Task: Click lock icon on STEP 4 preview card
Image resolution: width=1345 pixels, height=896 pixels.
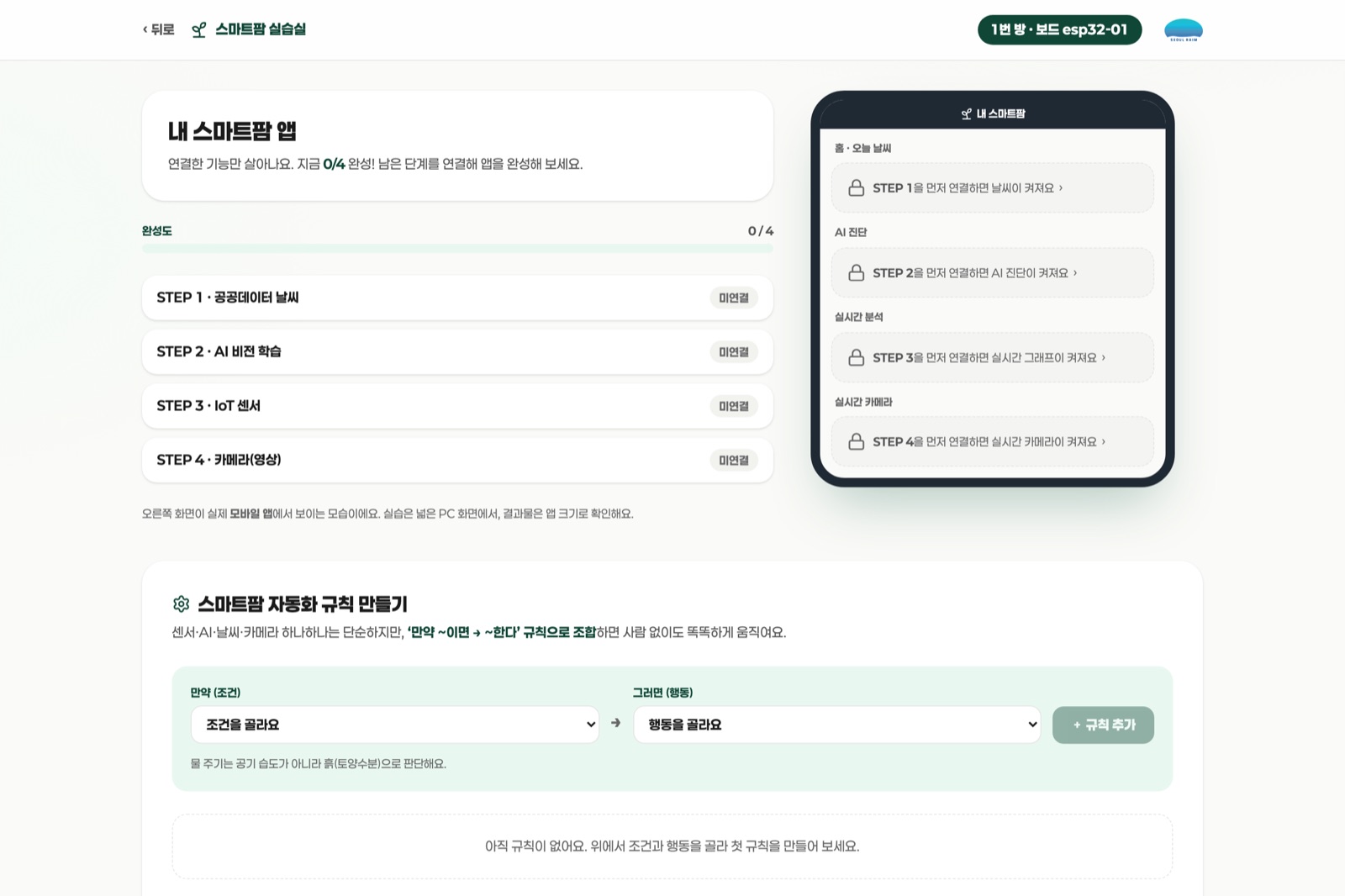Action: [x=856, y=441]
